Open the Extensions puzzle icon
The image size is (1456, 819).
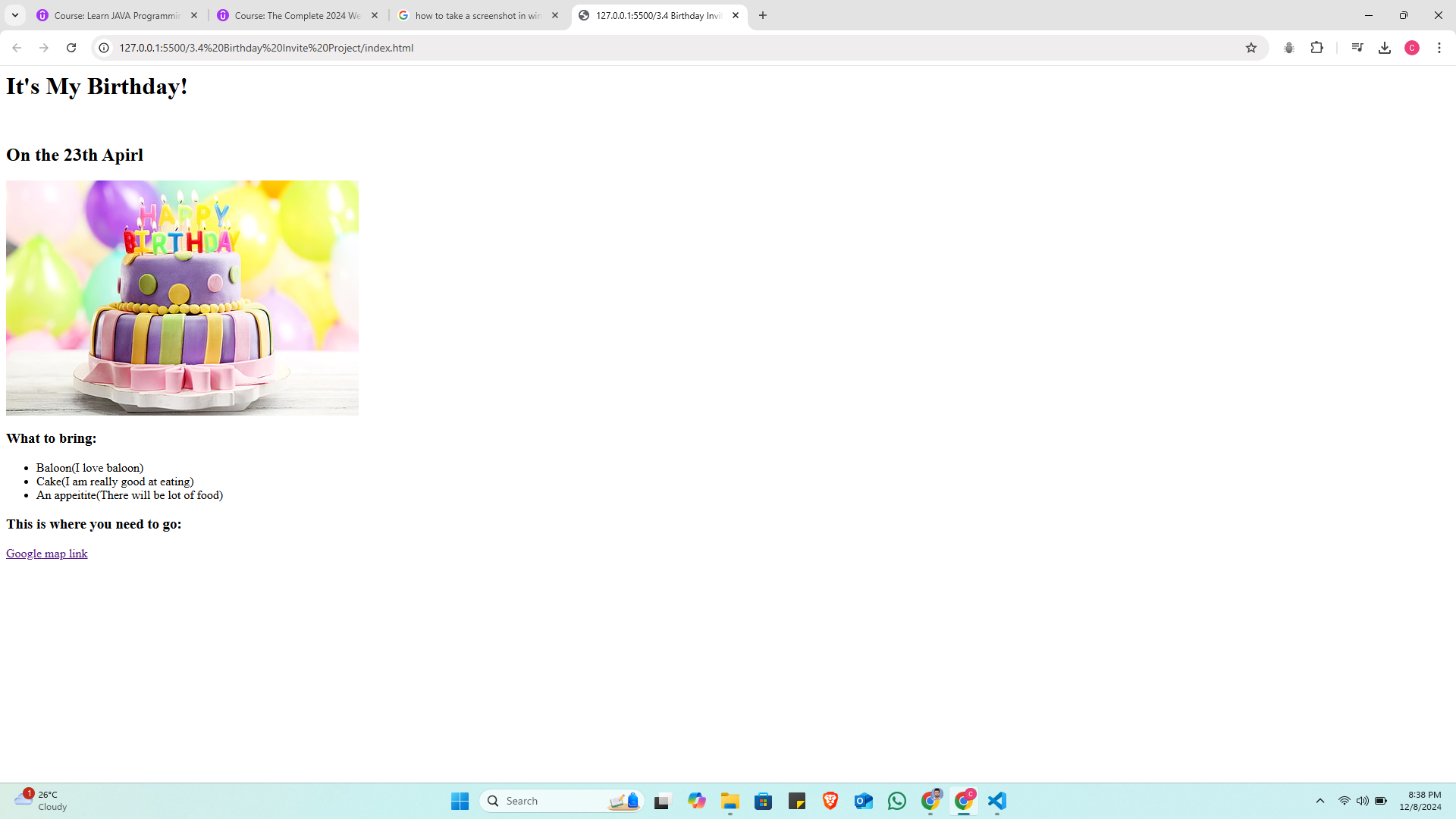pyautogui.click(x=1317, y=48)
